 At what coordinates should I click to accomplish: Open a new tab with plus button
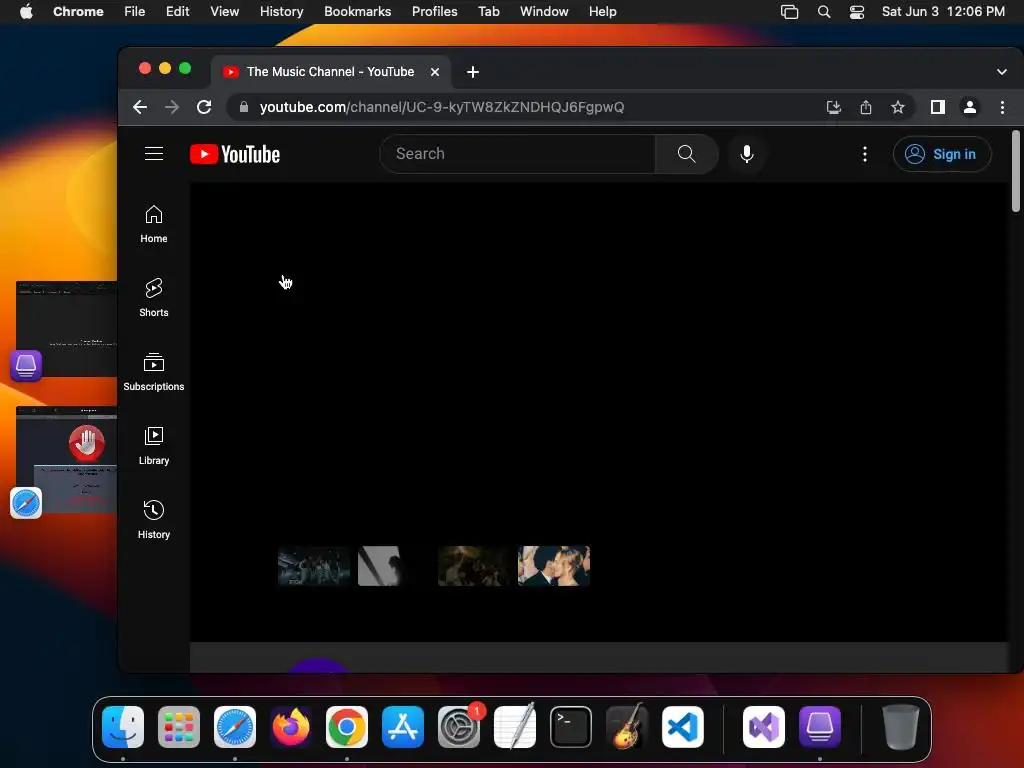click(x=473, y=72)
